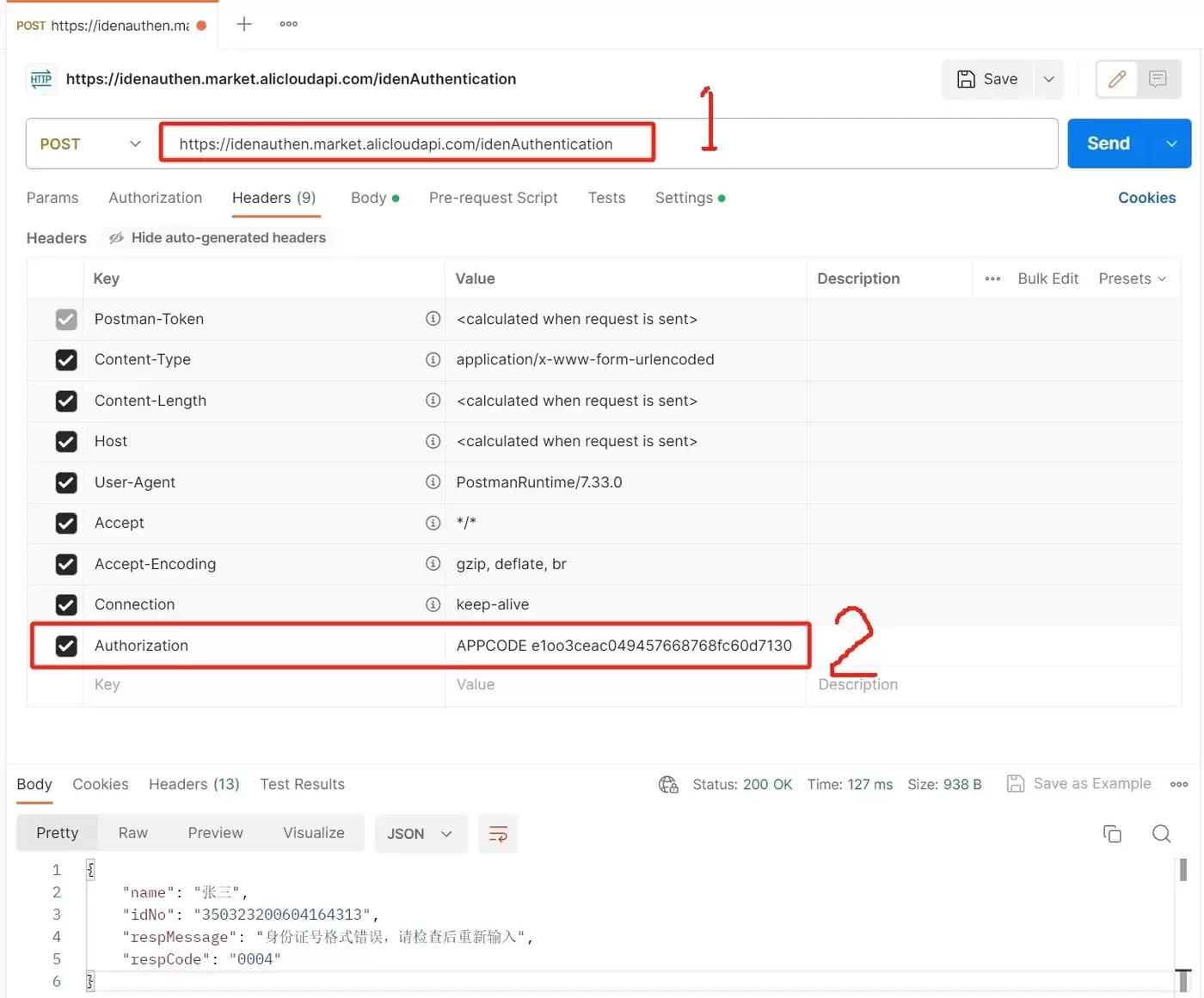Open the Presets dropdown
Viewport: 1204px width, 998px height.
pos(1133,279)
